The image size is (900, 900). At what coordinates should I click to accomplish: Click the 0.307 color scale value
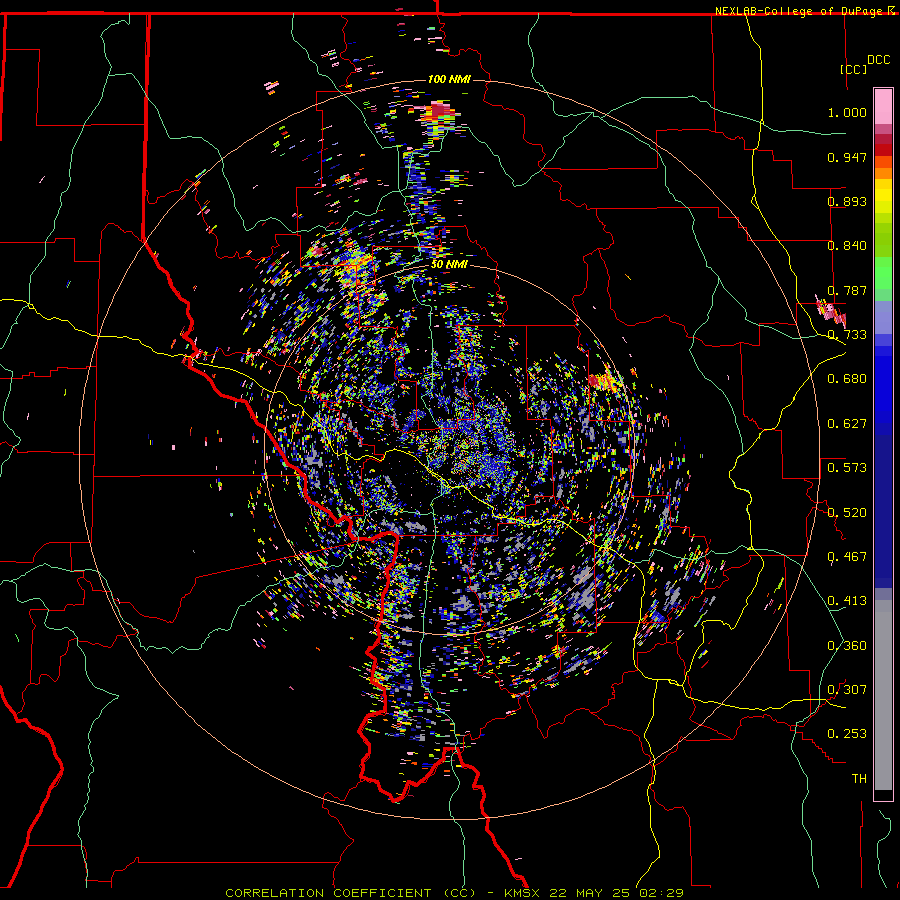pos(847,690)
